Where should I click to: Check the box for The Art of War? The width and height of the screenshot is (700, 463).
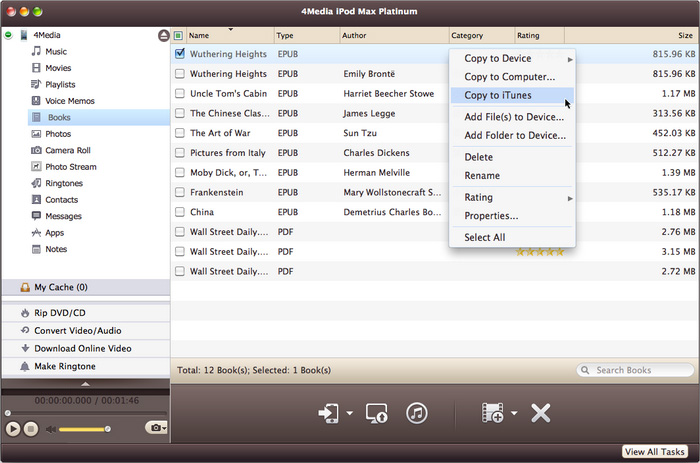(x=179, y=133)
